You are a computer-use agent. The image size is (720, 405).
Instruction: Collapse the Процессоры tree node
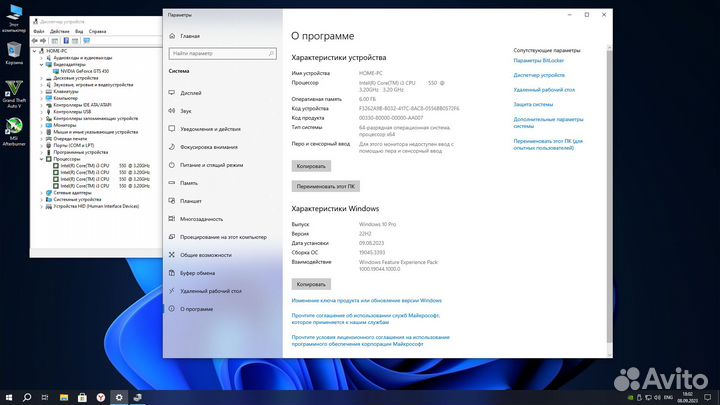(x=42, y=158)
